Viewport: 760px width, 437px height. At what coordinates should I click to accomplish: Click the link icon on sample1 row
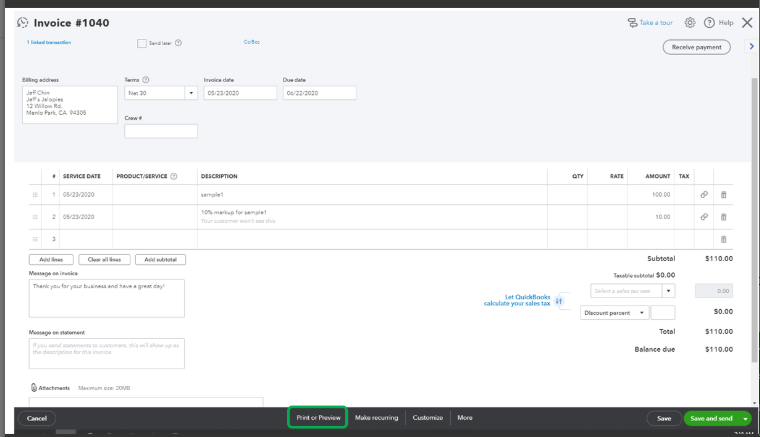pyautogui.click(x=704, y=194)
